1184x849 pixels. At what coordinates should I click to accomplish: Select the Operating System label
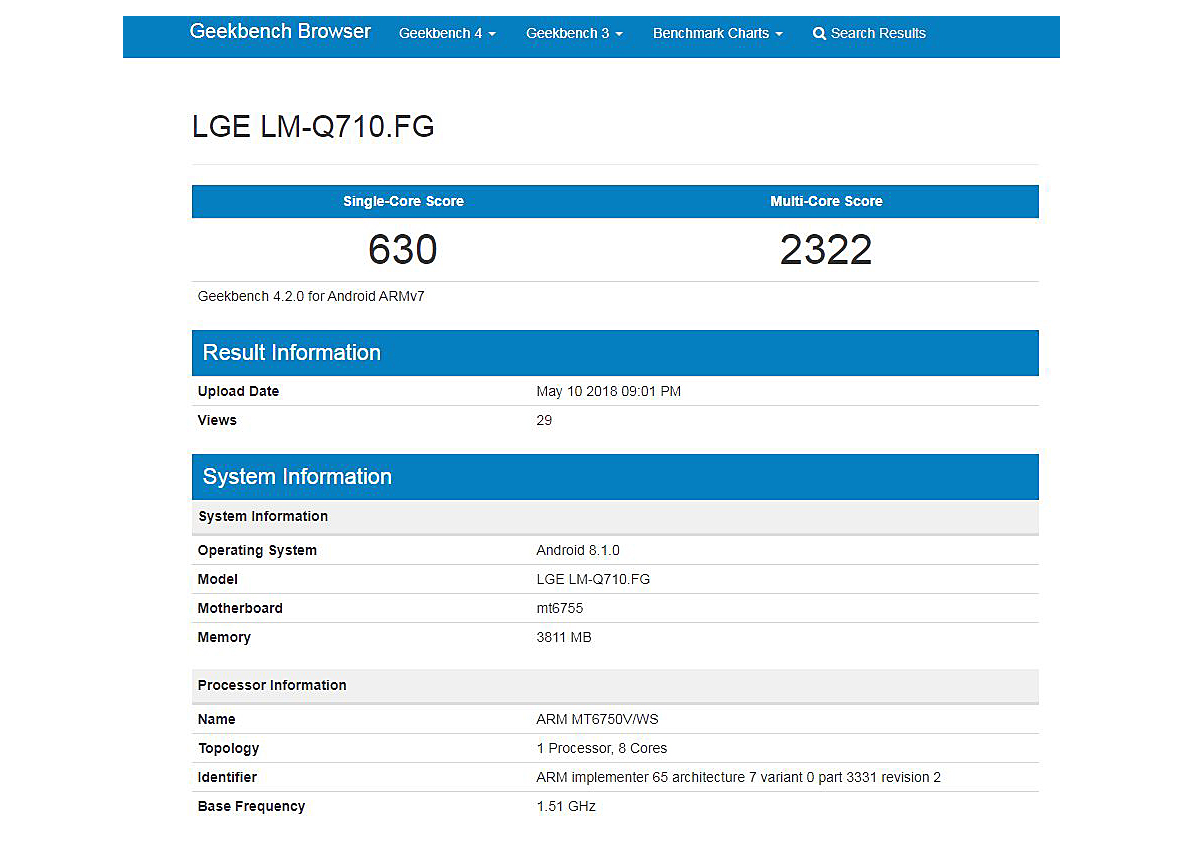(257, 550)
